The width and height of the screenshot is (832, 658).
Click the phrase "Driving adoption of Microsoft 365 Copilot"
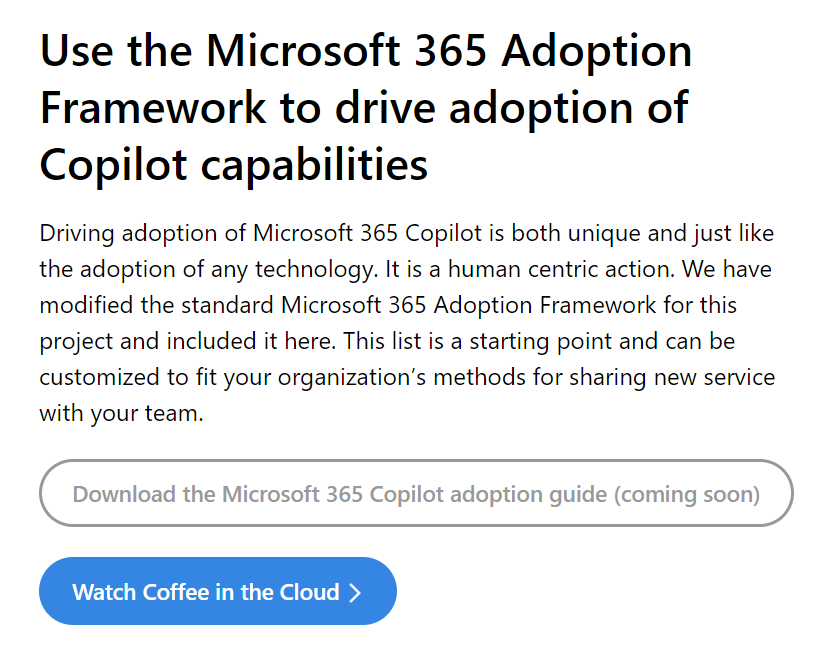[x=261, y=233]
